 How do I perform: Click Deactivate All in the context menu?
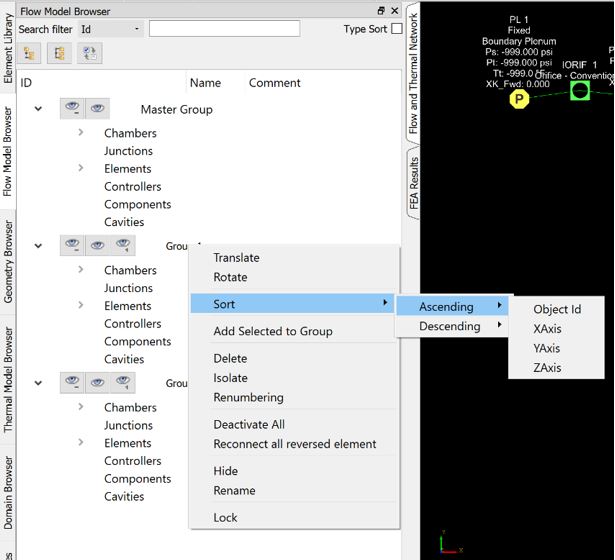(x=249, y=424)
